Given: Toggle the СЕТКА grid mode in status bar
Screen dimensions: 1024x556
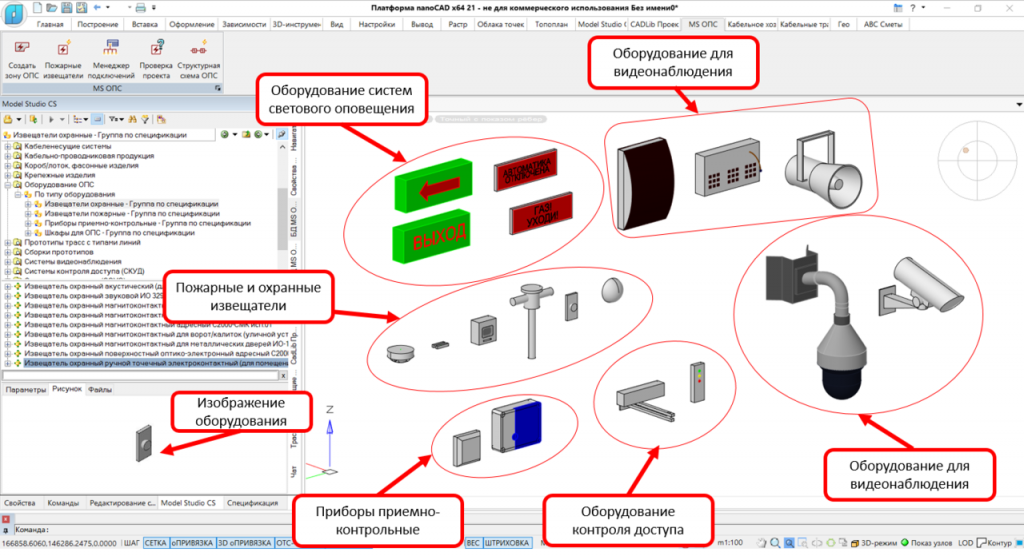Looking at the screenshot, I should pos(155,542).
